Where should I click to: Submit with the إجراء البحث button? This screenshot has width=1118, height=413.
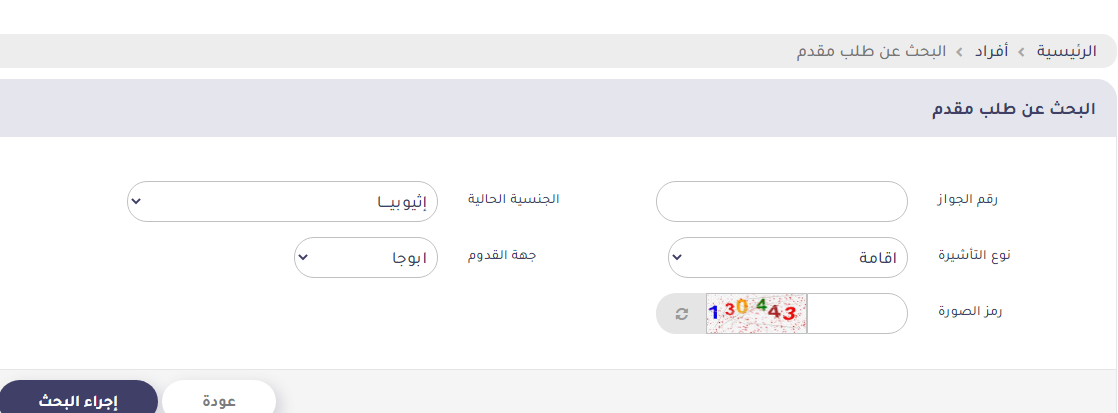[x=78, y=397]
